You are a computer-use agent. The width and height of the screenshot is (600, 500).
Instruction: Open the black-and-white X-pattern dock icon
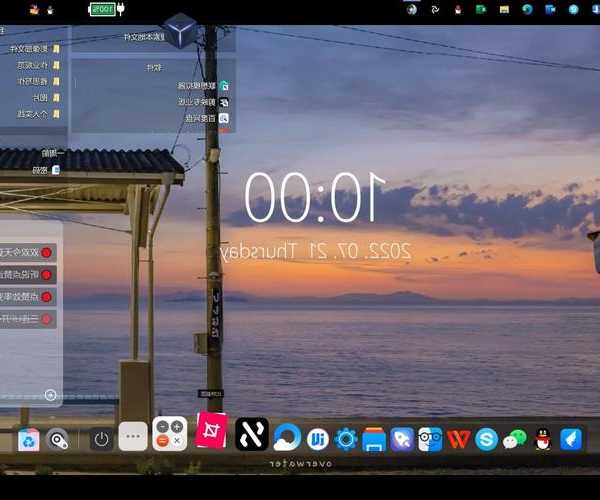(251, 434)
